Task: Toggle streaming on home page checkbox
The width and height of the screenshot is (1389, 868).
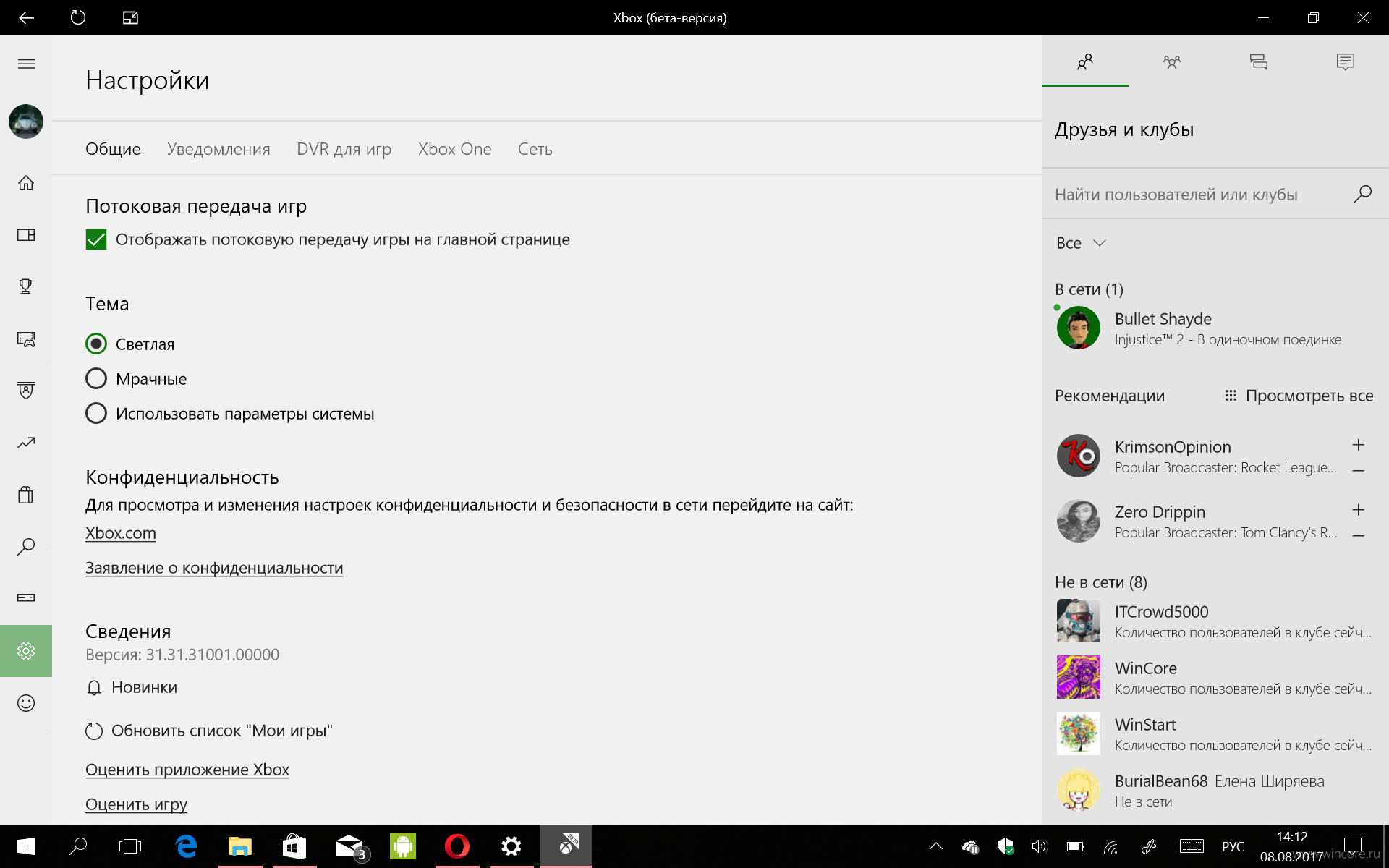Action: (96, 239)
